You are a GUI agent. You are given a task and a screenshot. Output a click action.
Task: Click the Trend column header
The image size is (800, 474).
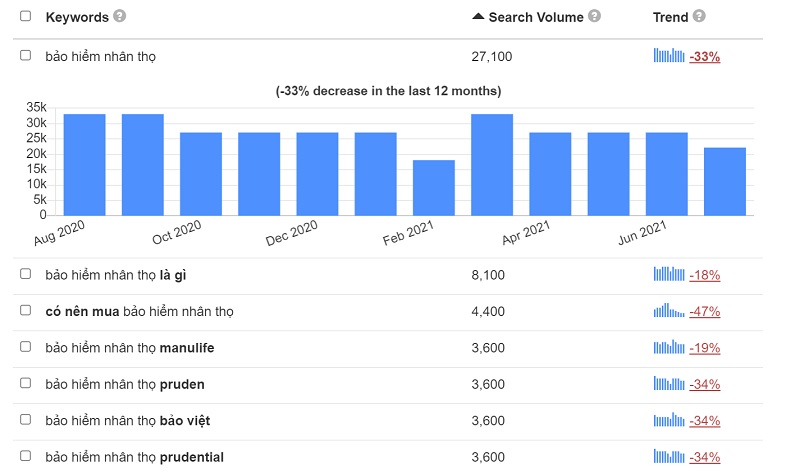tap(670, 17)
